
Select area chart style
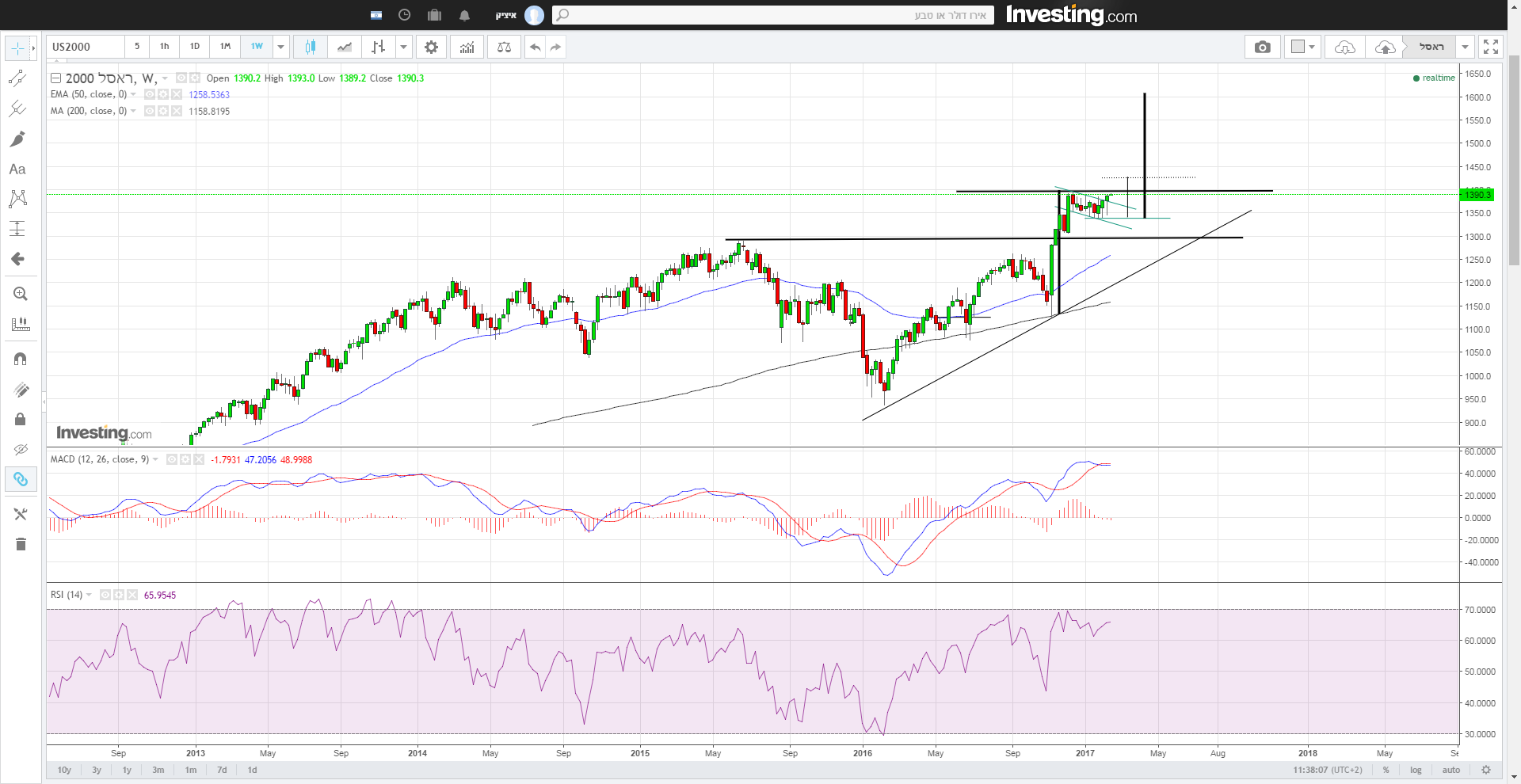345,47
